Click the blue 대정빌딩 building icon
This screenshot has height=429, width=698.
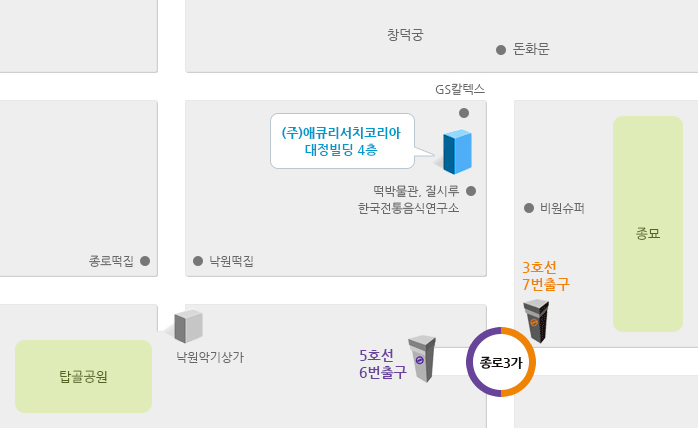click(x=457, y=152)
